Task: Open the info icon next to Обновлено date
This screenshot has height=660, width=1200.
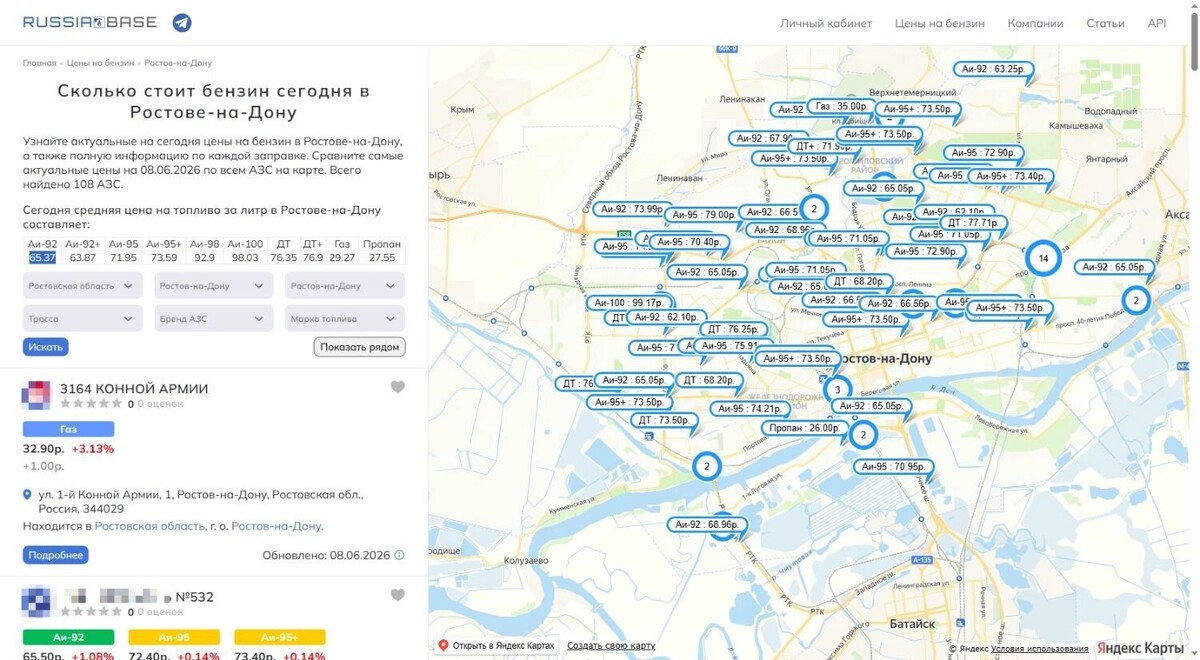Action: 399,555
